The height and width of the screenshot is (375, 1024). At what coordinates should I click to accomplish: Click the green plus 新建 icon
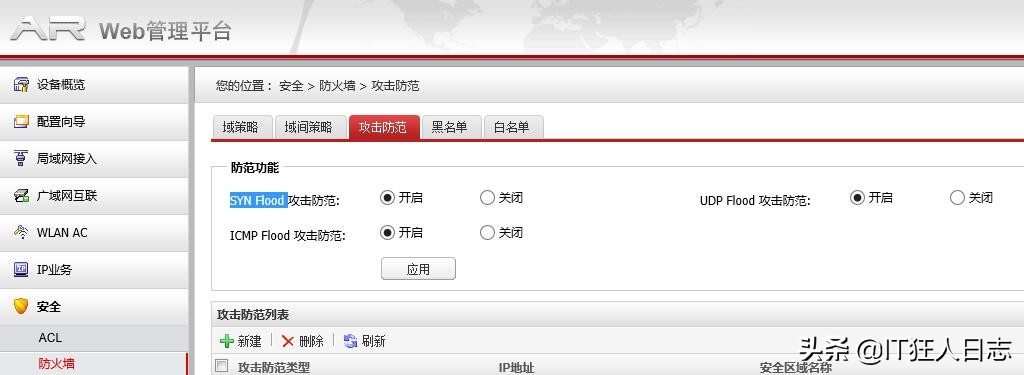click(227, 340)
